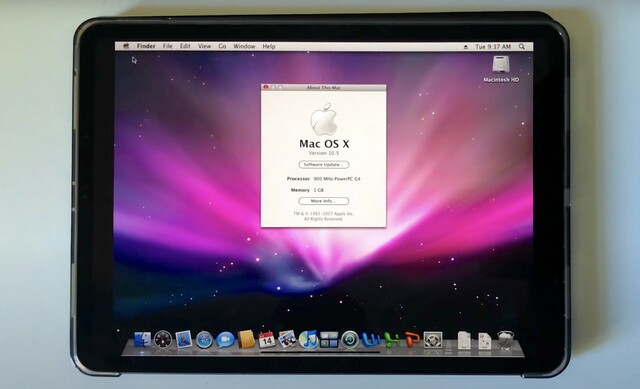Open Spaces from the Dock
Viewport: 640px width, 389px height.
coord(329,340)
